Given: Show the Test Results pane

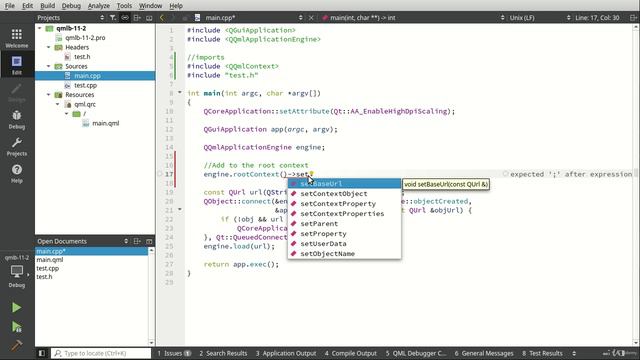Looking at the screenshot, I should (542, 353).
